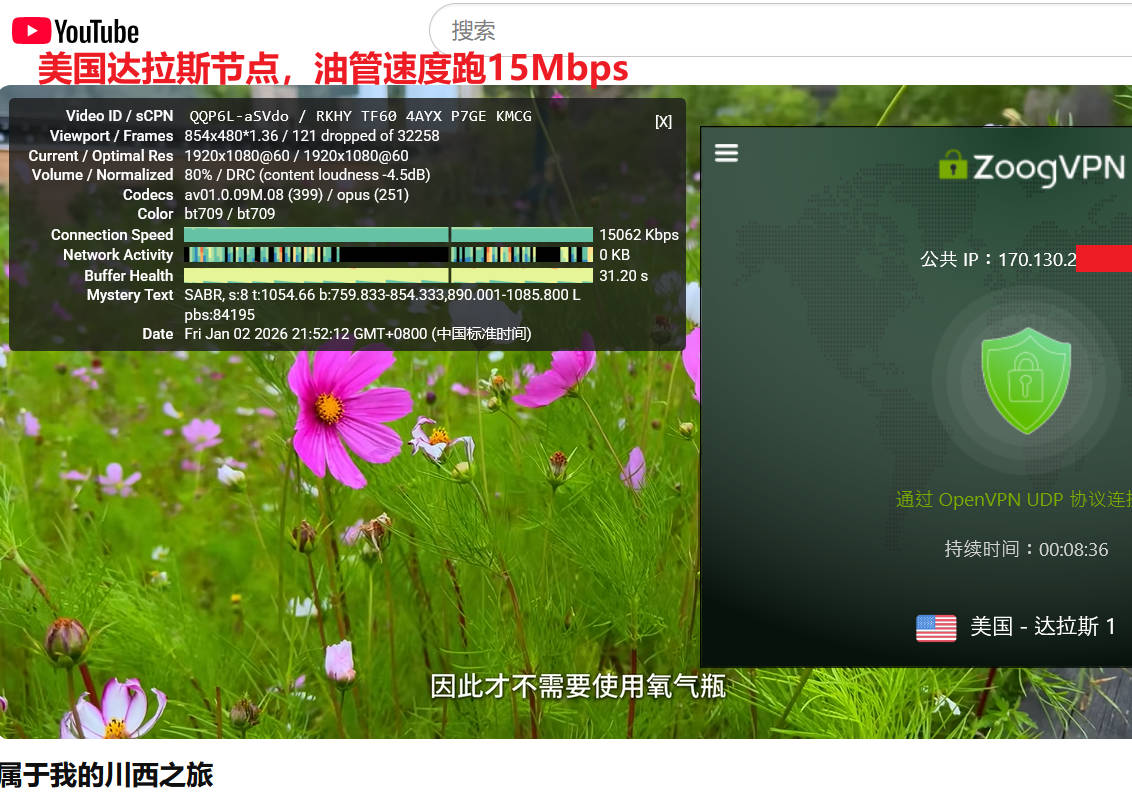Click the video title 属于我的川西之旅
Screen dimensions: 1132x798
pyautogui.click(x=106, y=775)
